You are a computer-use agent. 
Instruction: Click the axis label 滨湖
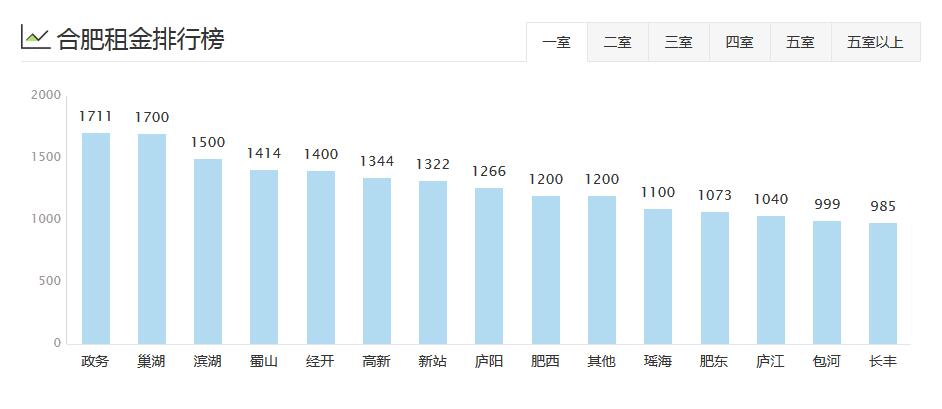[x=208, y=362]
